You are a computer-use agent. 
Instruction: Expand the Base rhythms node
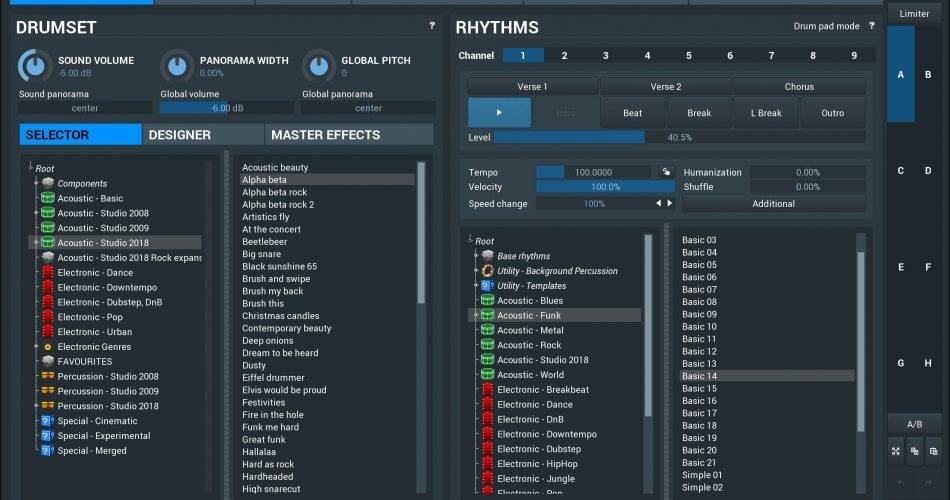pos(476,256)
